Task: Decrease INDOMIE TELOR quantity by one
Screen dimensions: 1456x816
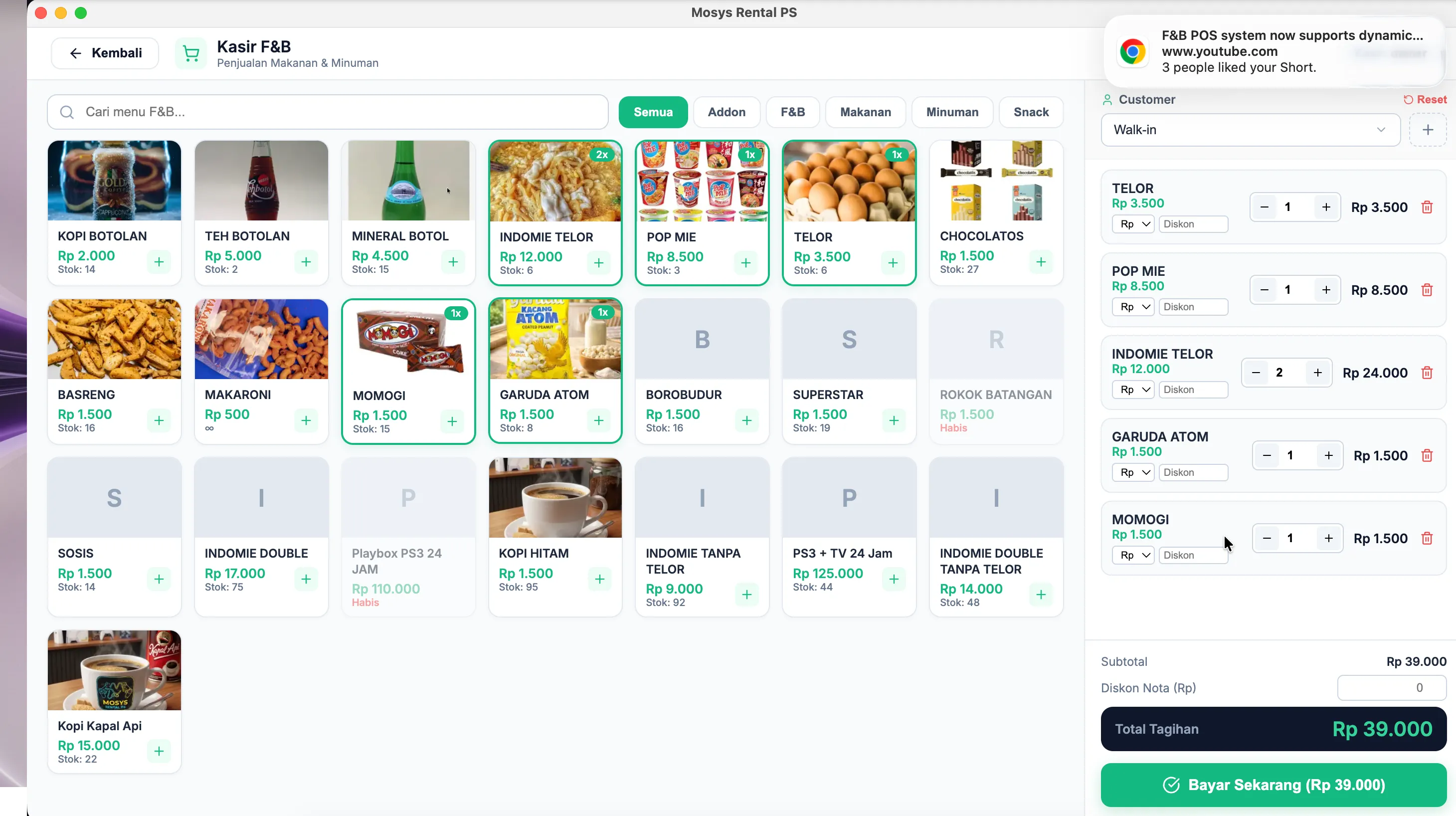Action: tap(1256, 373)
